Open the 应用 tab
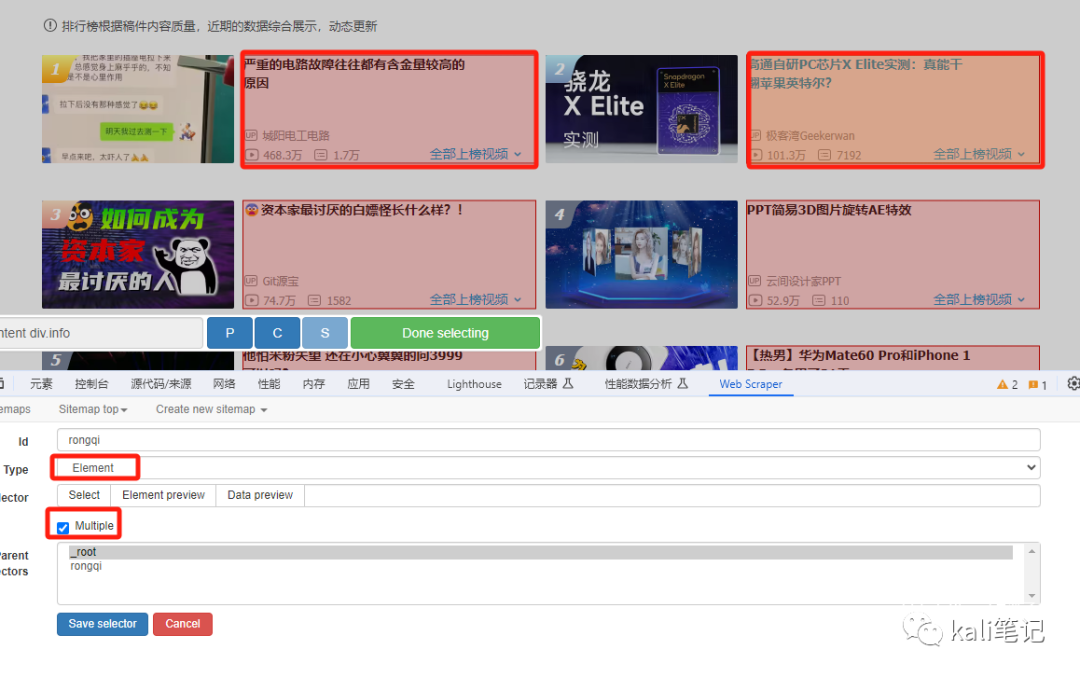The width and height of the screenshot is (1080, 677). pos(358,384)
